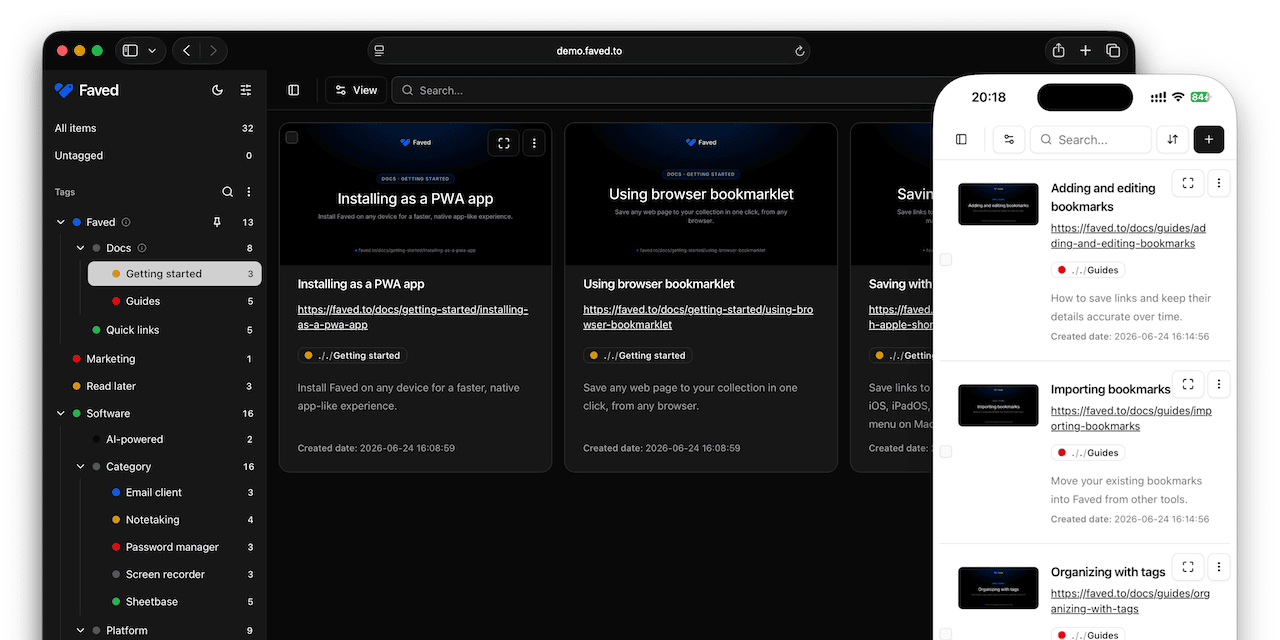Add new bookmark with phone plus button

(1209, 140)
